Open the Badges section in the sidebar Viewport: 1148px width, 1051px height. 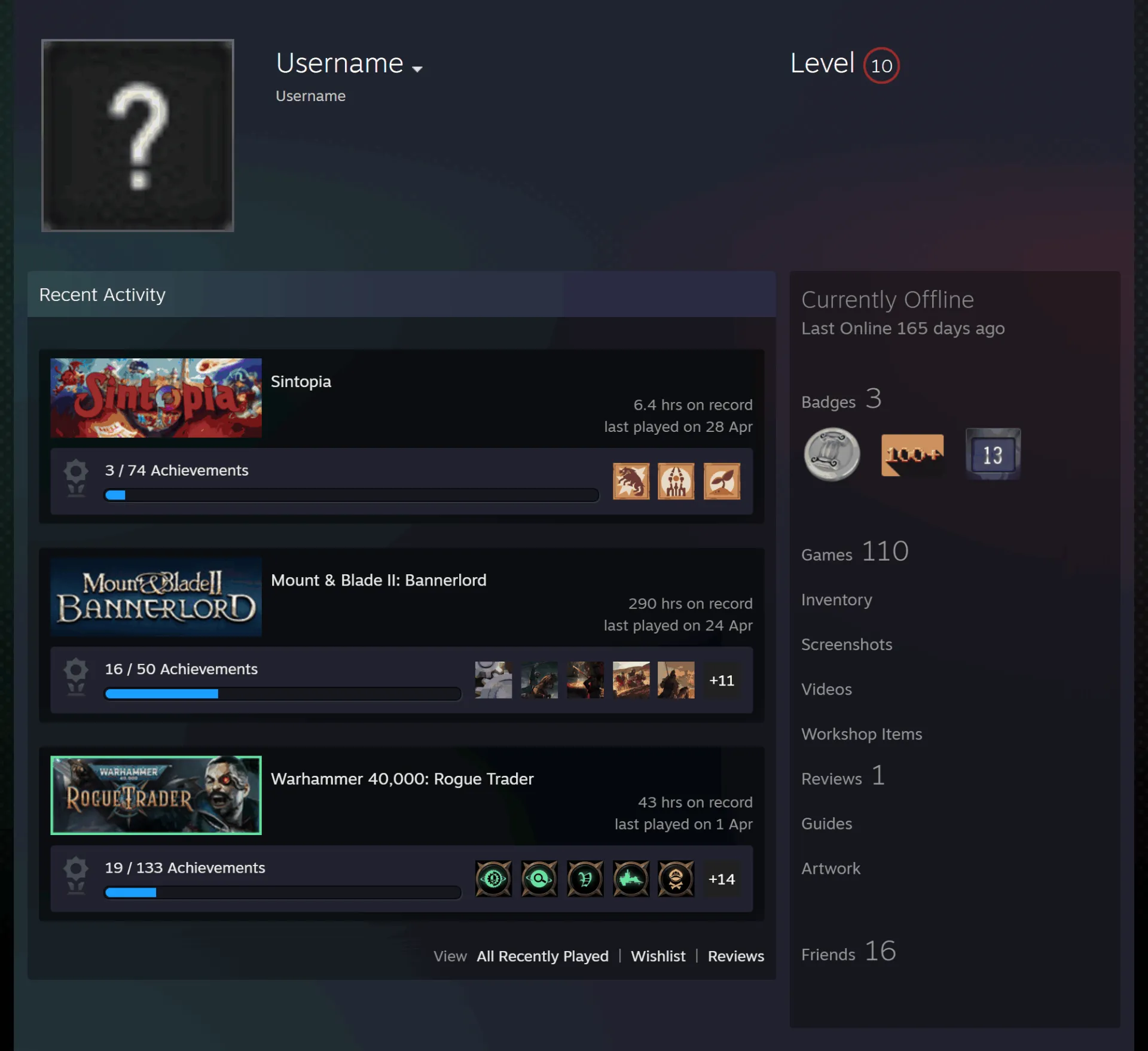pos(841,400)
